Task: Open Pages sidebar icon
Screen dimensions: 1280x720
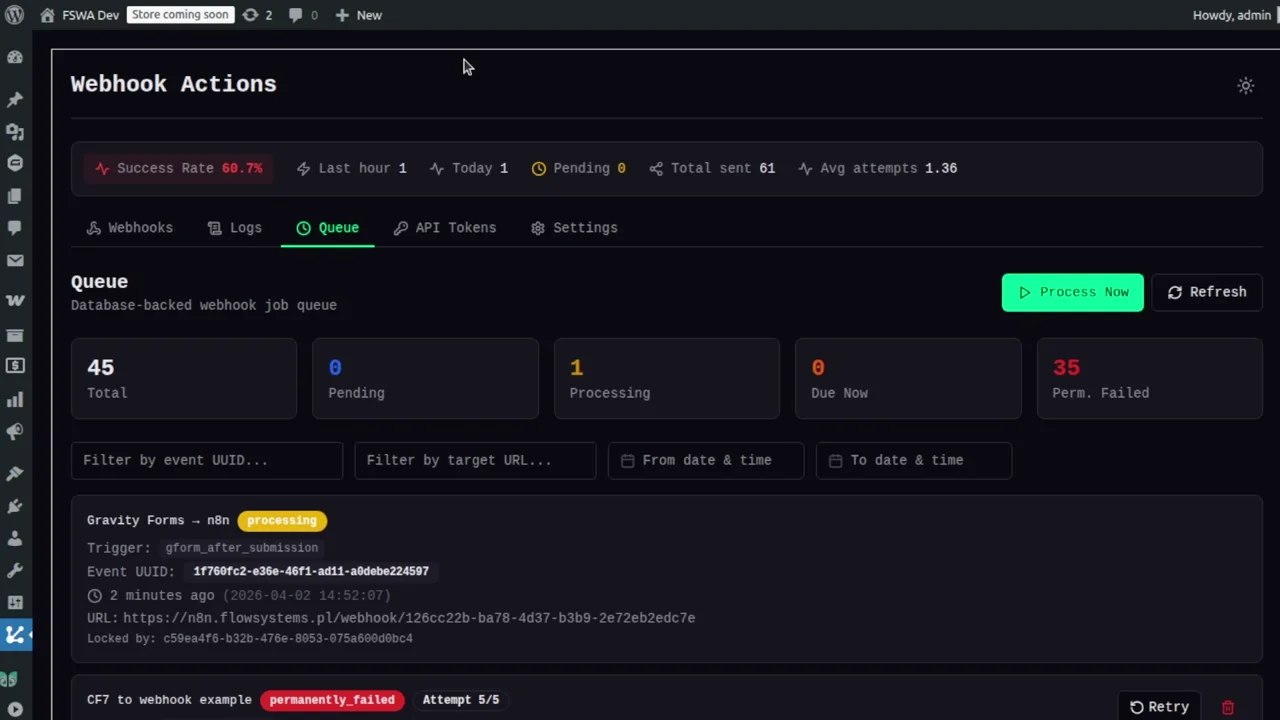Action: click(x=15, y=196)
